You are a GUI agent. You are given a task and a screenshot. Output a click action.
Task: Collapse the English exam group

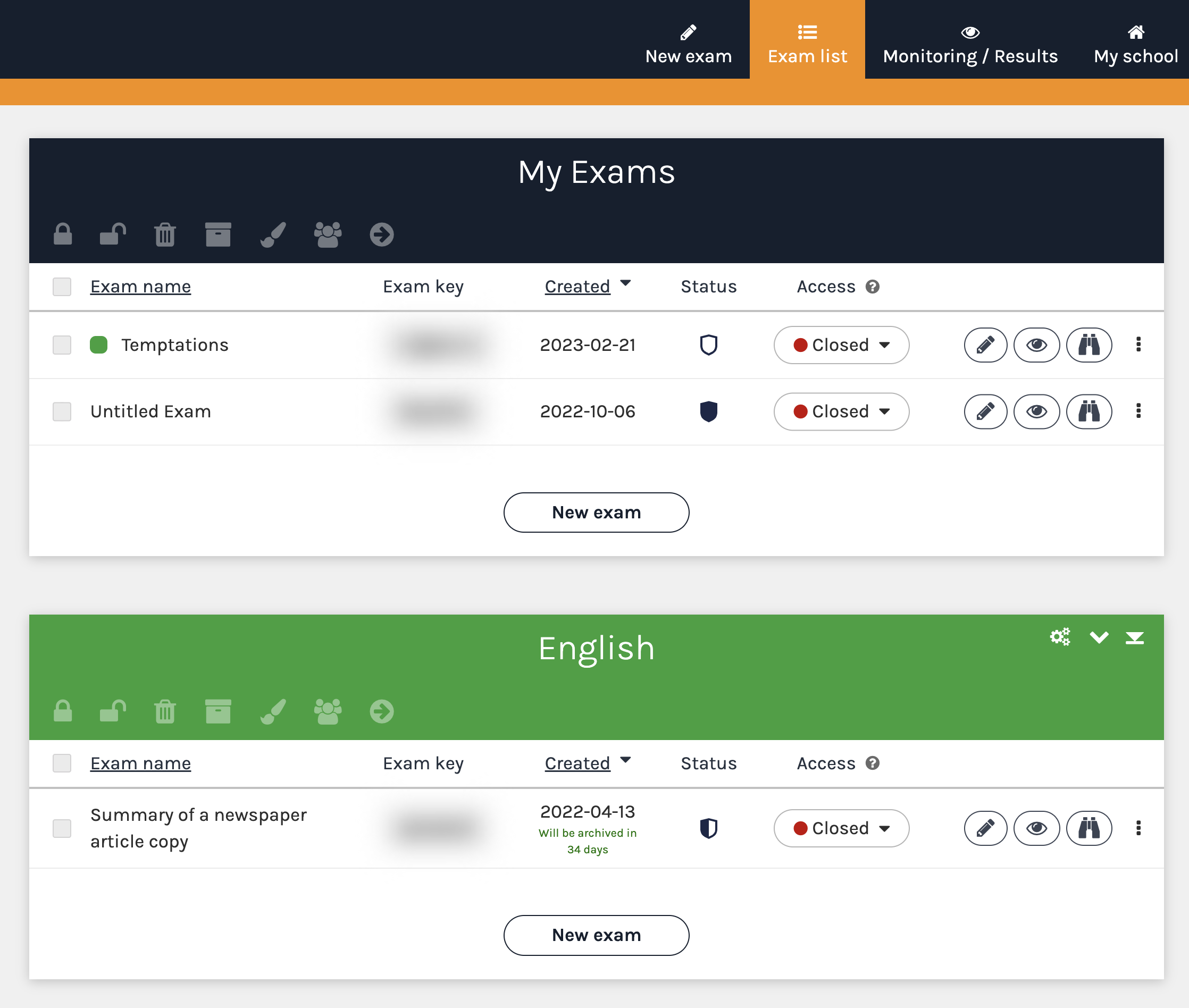click(1099, 637)
